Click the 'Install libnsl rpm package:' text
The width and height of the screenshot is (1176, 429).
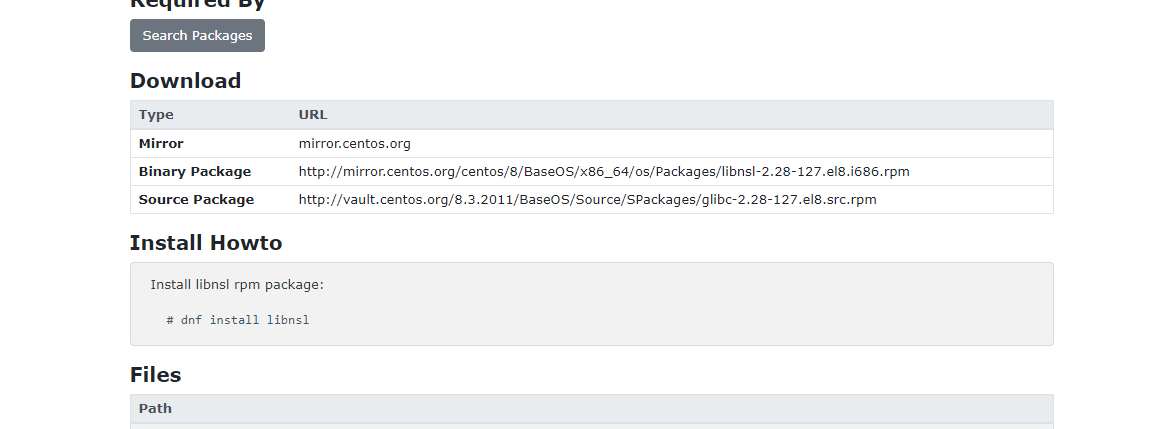[237, 285]
